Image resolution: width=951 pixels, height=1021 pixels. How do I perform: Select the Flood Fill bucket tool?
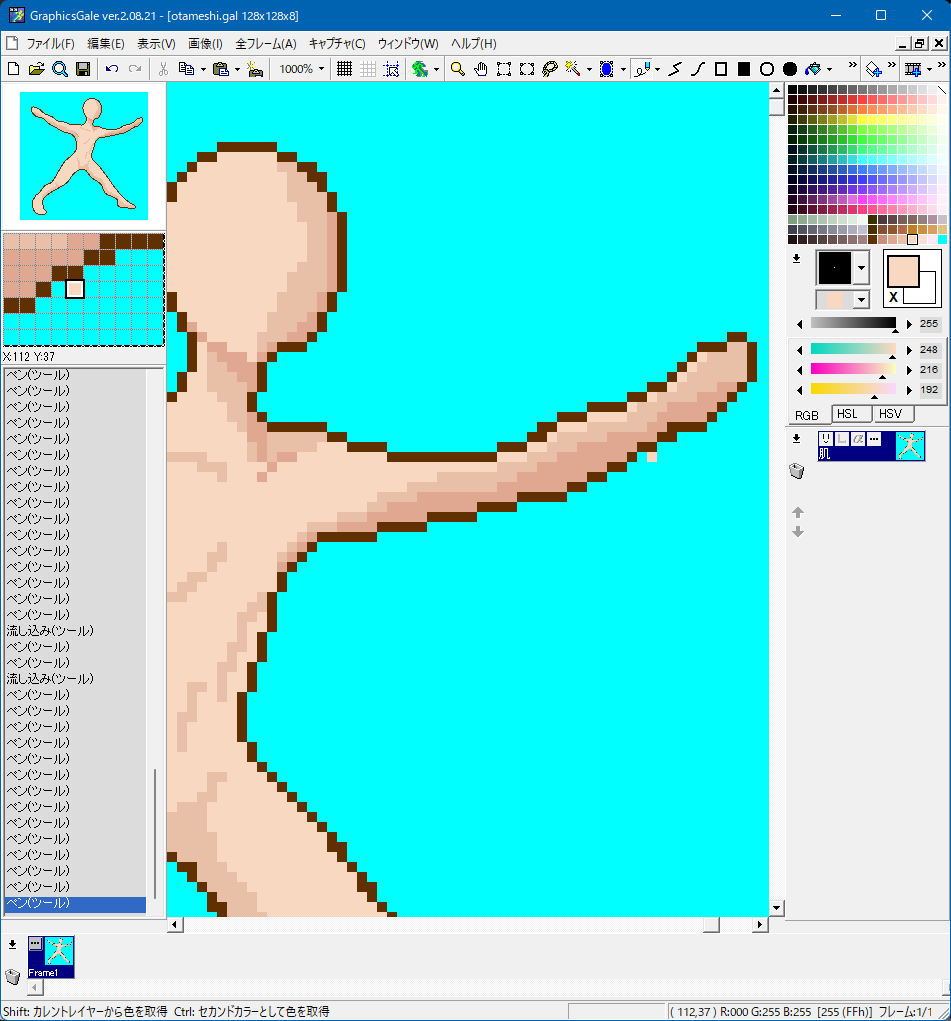coord(814,69)
